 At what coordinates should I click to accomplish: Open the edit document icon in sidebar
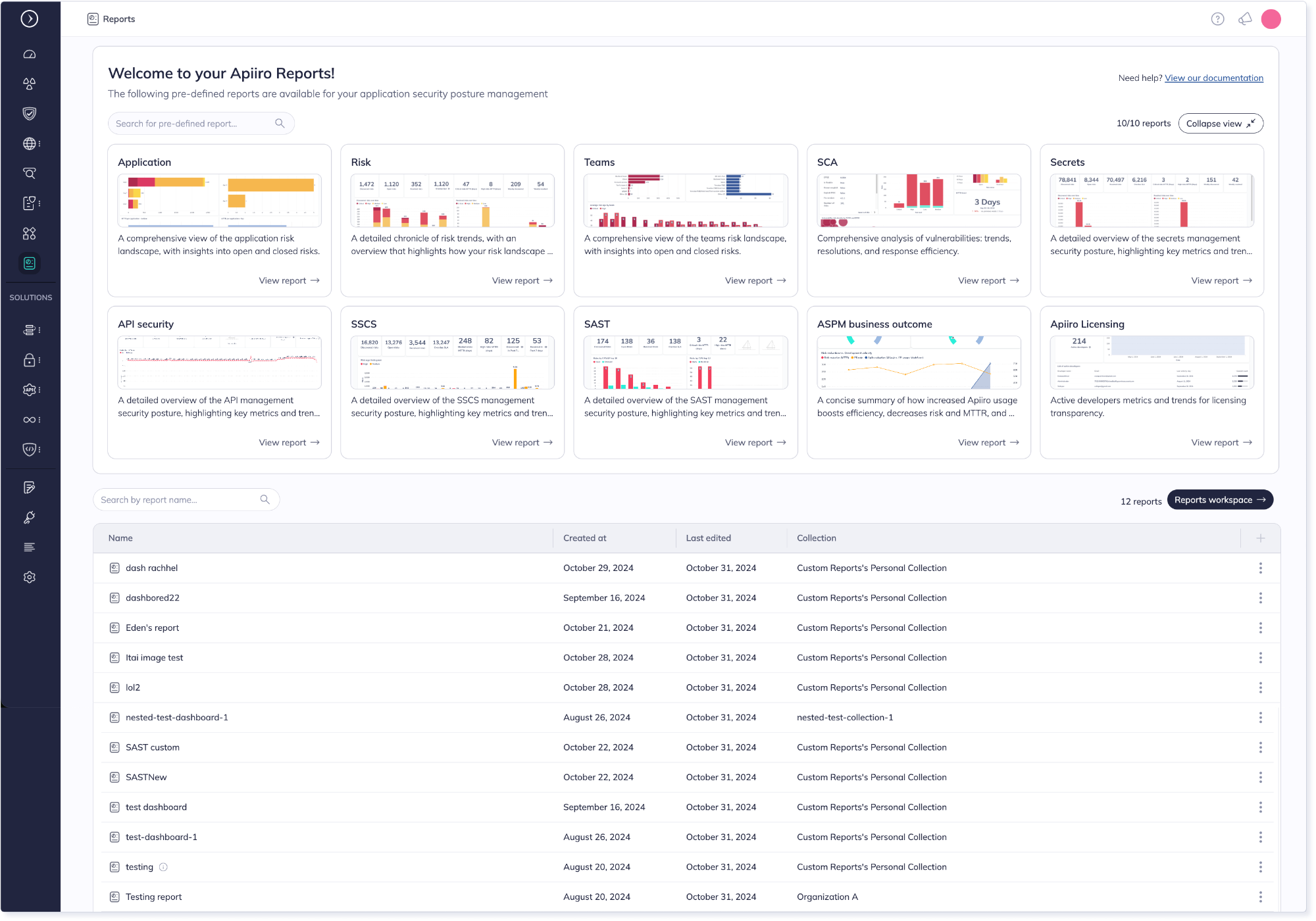tap(30, 487)
